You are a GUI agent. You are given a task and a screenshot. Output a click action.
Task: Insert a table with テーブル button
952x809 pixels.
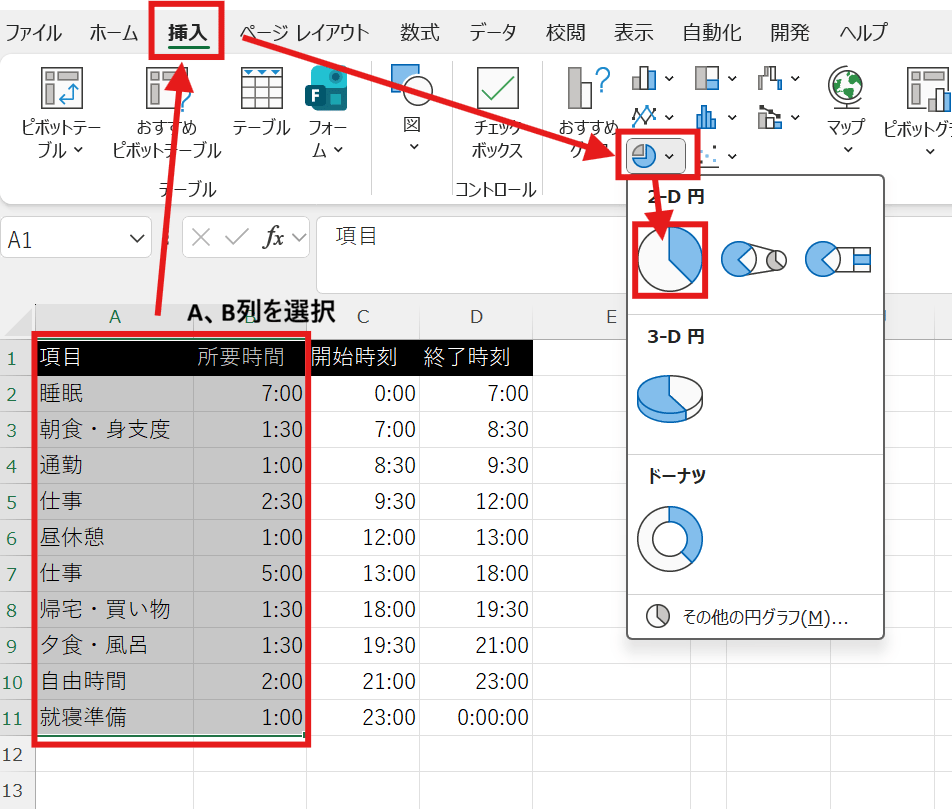point(261,102)
